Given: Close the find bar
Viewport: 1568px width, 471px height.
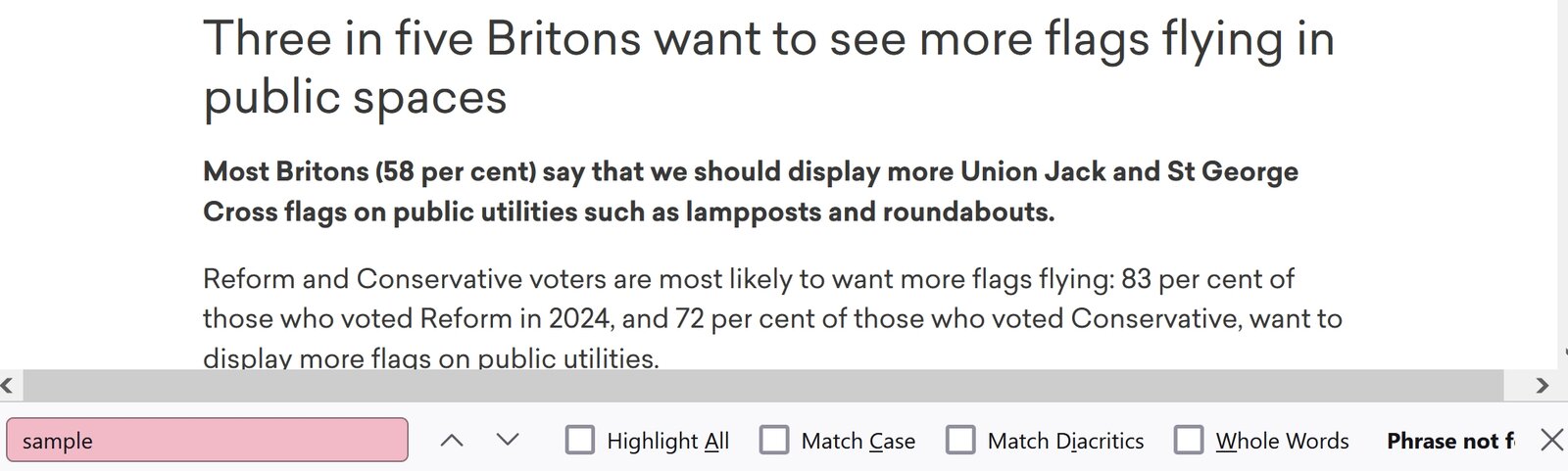Looking at the screenshot, I should (1551, 440).
